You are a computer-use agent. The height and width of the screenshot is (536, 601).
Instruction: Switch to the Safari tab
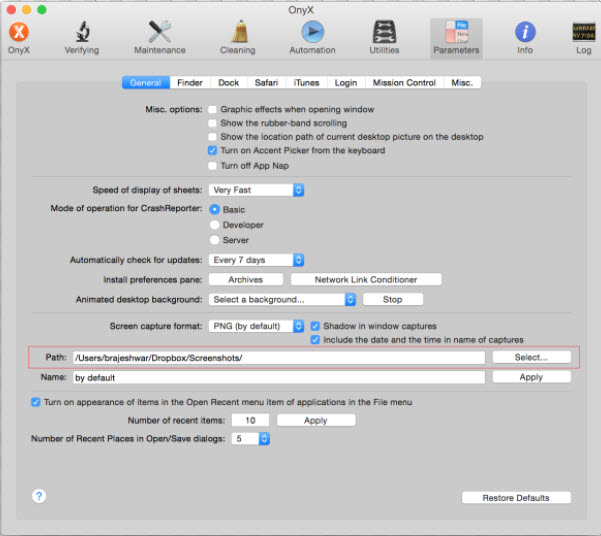(x=266, y=82)
